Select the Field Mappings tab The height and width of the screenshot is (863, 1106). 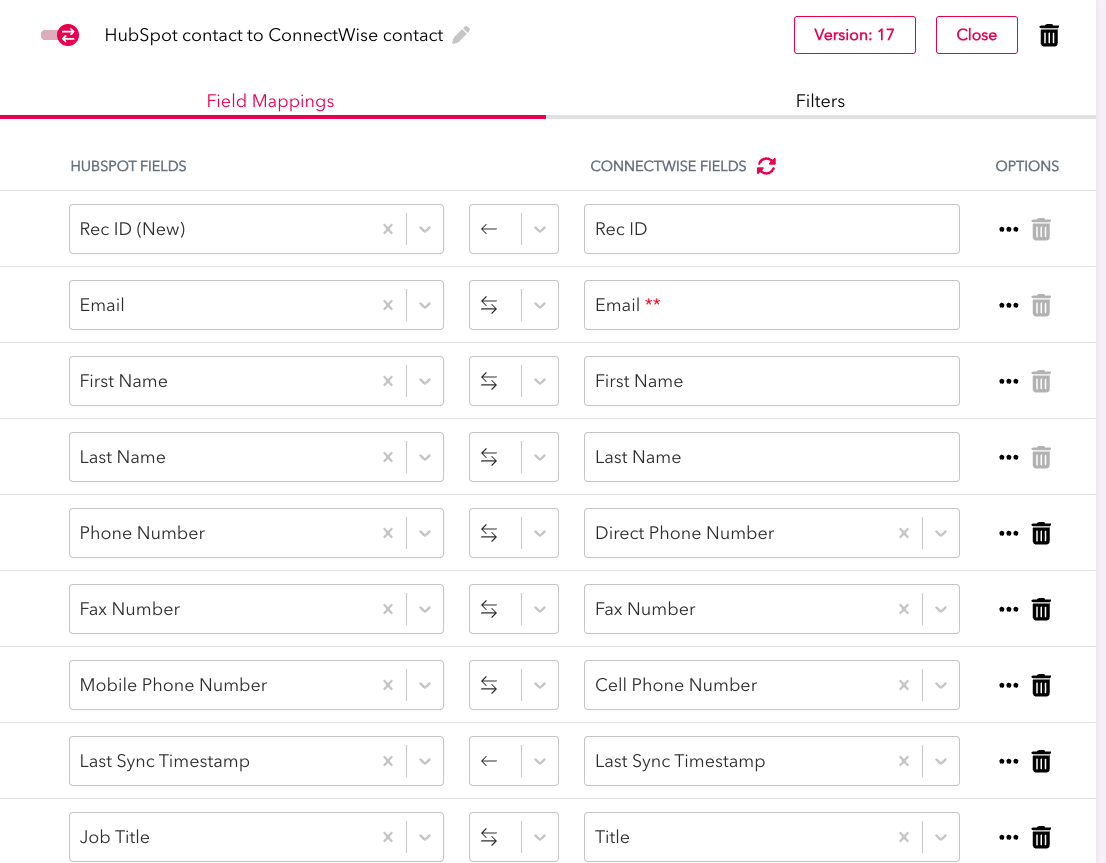[270, 101]
